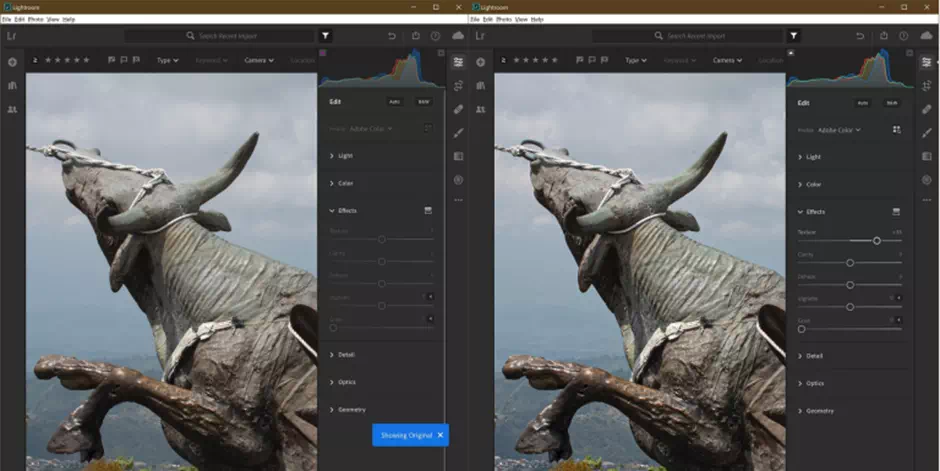
Task: Open My Photos library icon in right window
Action: pos(481,86)
